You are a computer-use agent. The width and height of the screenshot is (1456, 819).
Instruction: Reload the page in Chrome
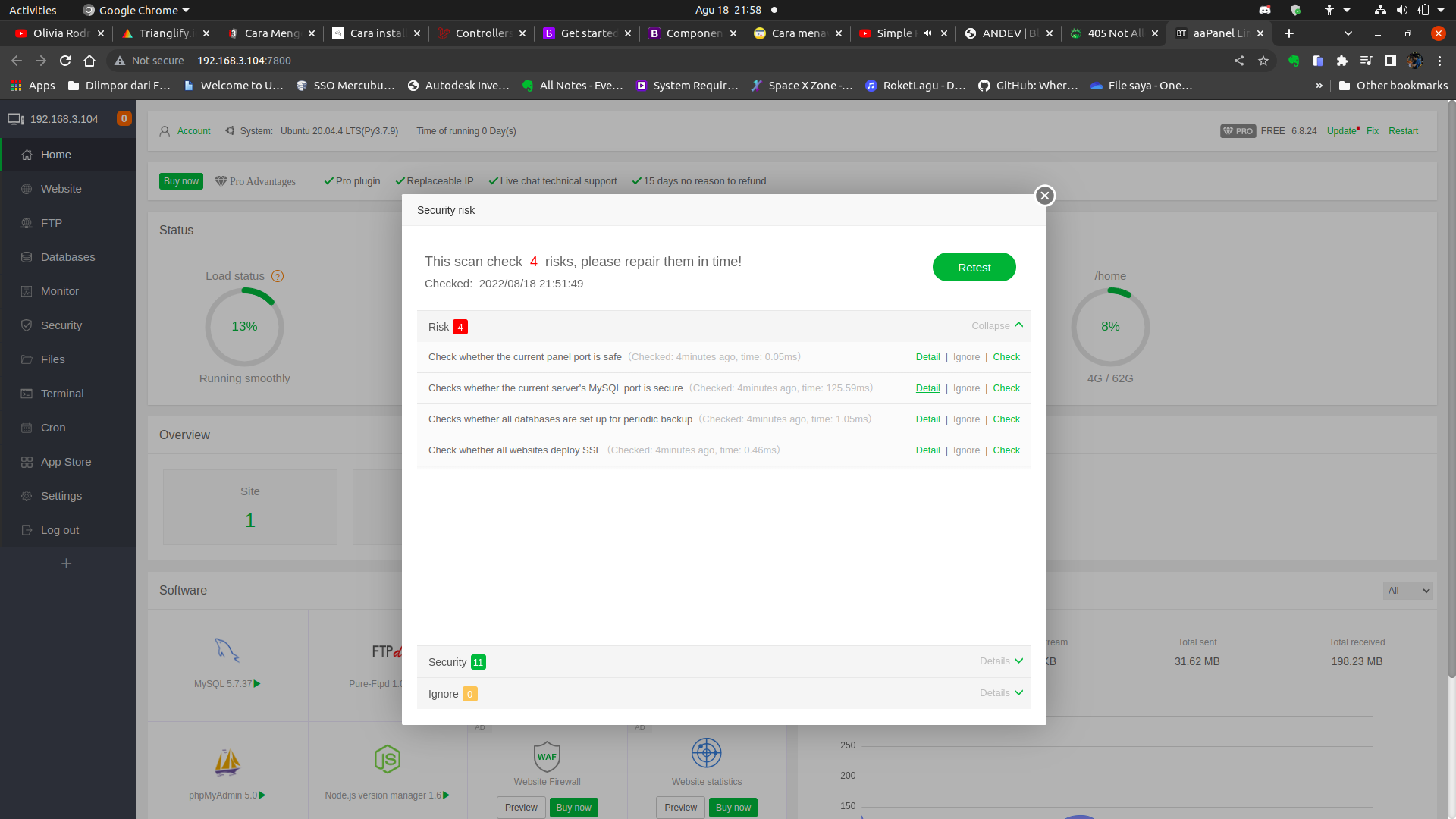65,61
